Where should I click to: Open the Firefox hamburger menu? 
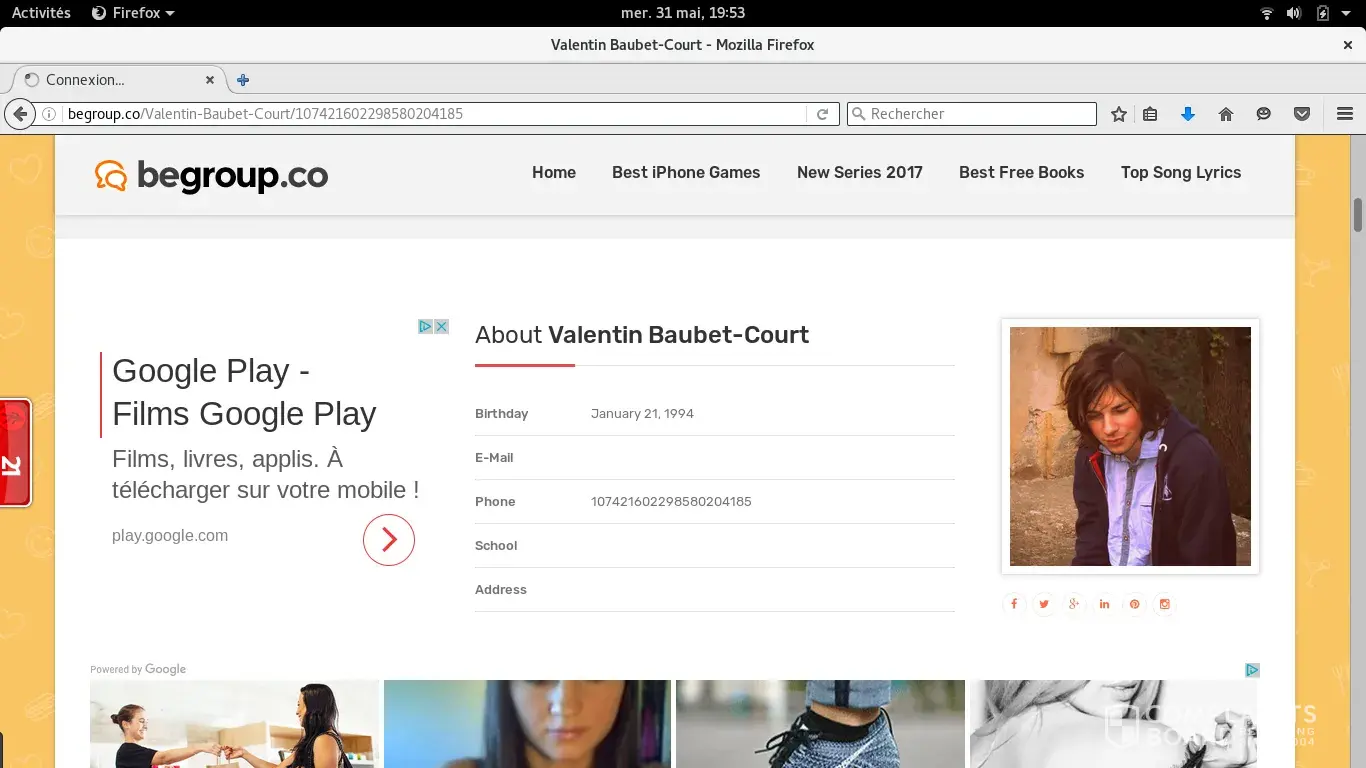[x=1345, y=114]
